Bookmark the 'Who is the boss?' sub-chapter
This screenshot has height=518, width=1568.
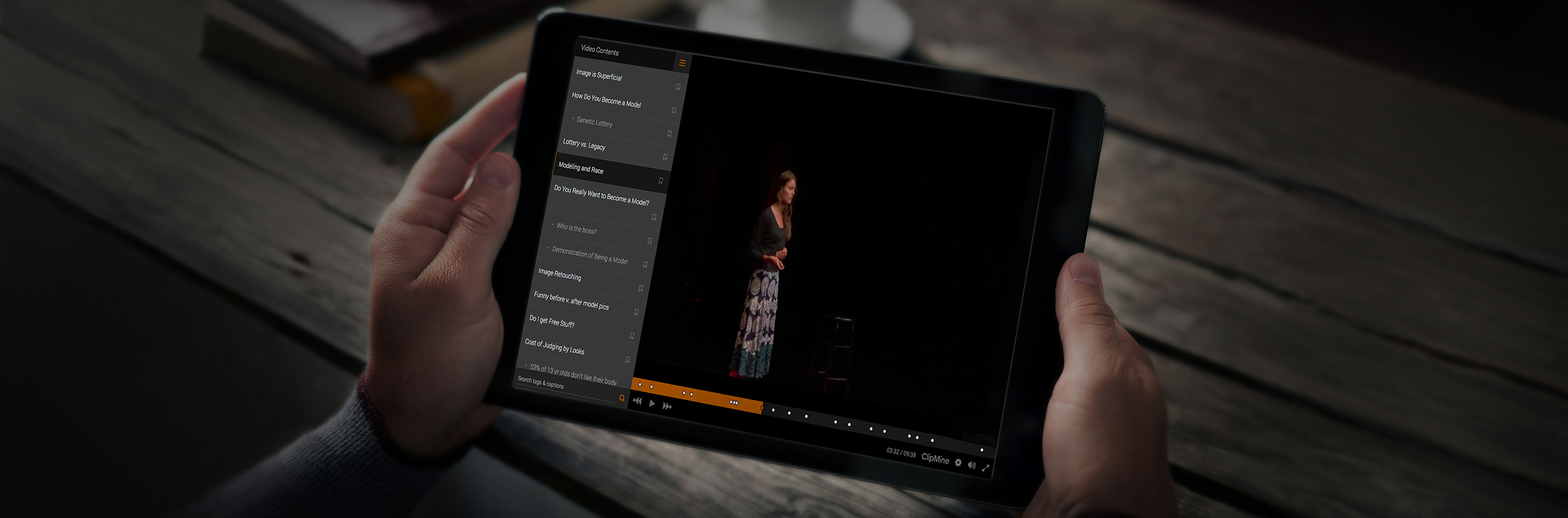tap(649, 241)
